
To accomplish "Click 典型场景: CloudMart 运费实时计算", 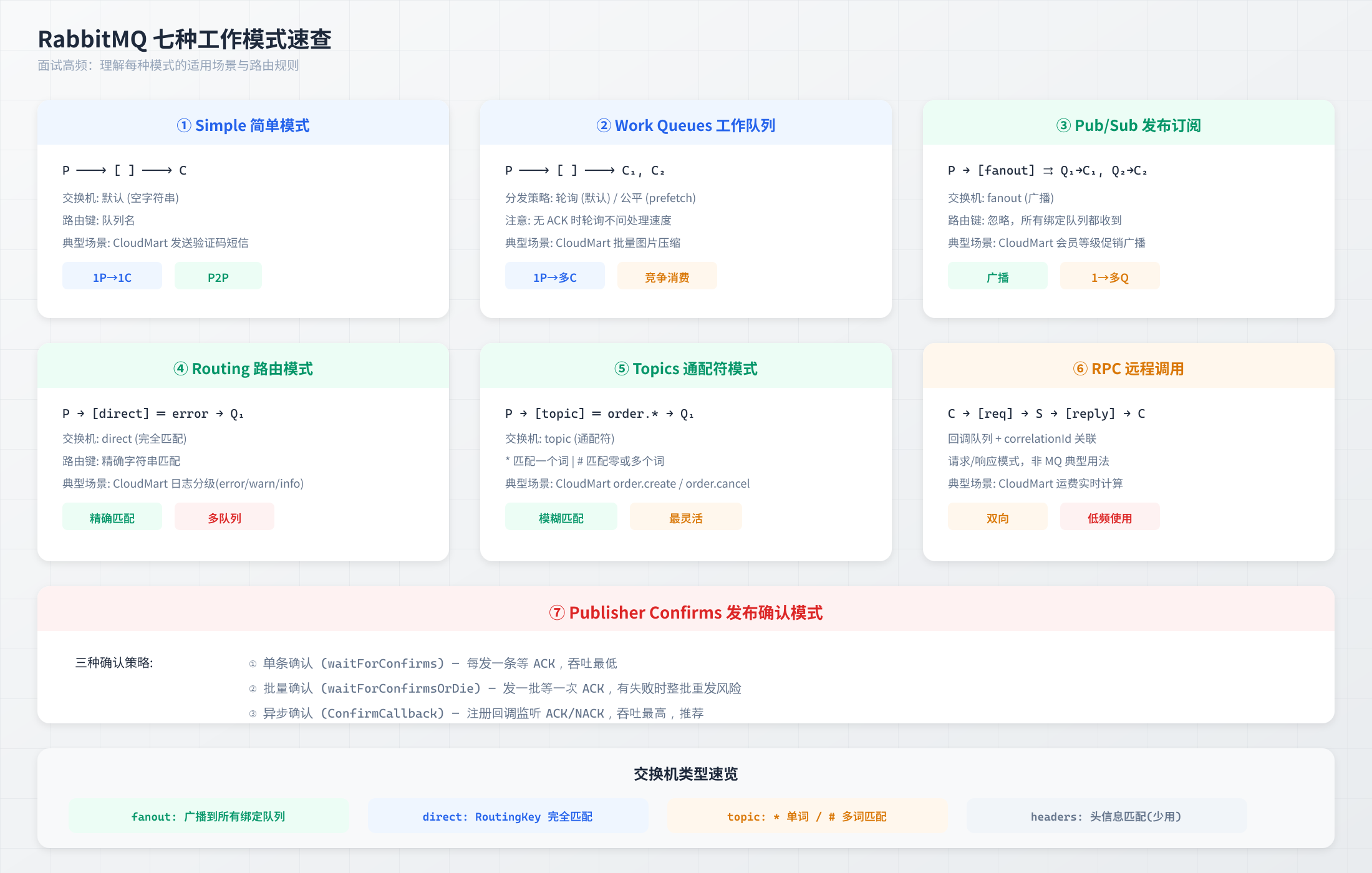I will (1035, 483).
